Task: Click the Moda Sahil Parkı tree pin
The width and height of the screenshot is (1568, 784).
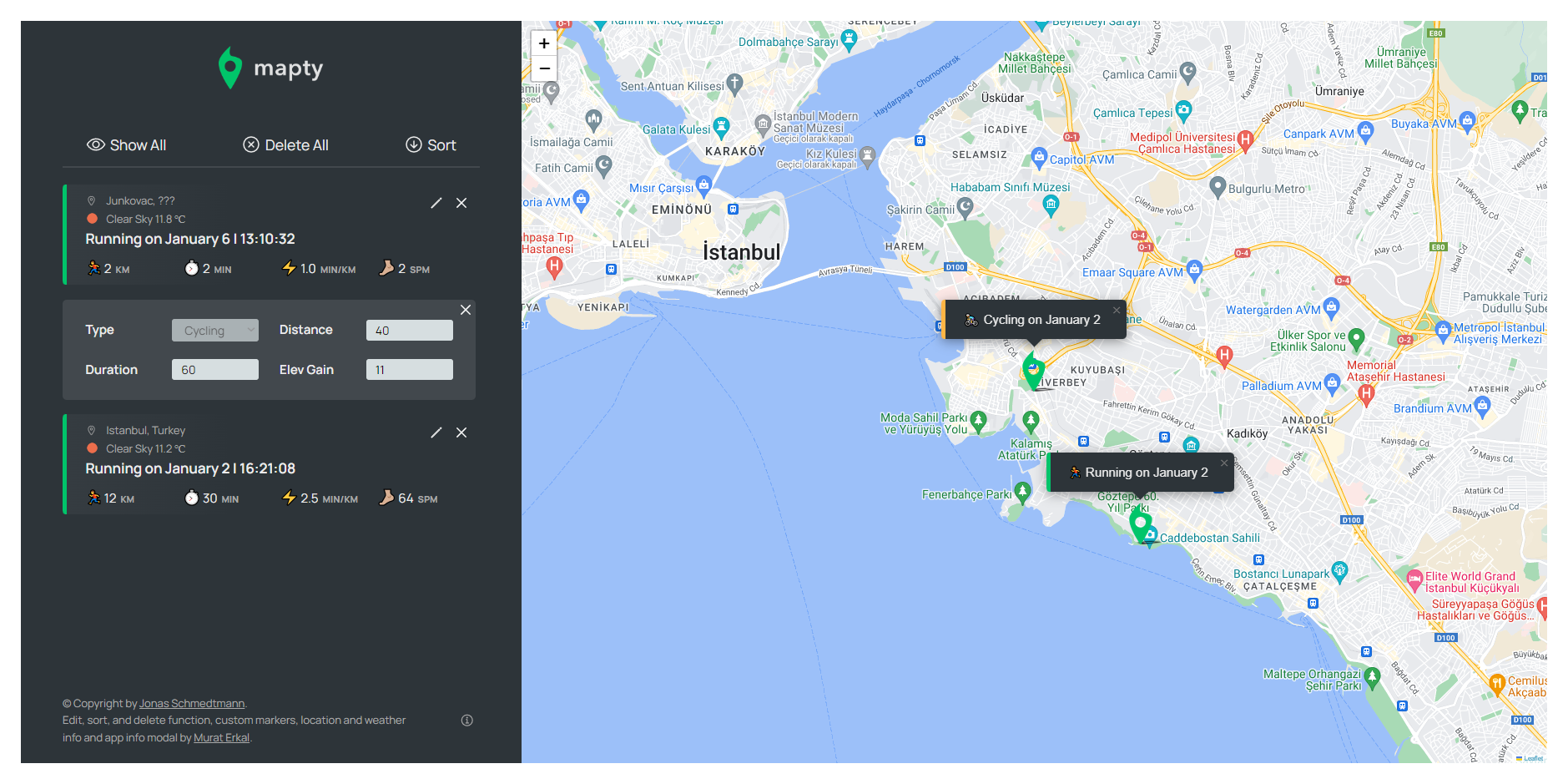Action: (x=978, y=421)
